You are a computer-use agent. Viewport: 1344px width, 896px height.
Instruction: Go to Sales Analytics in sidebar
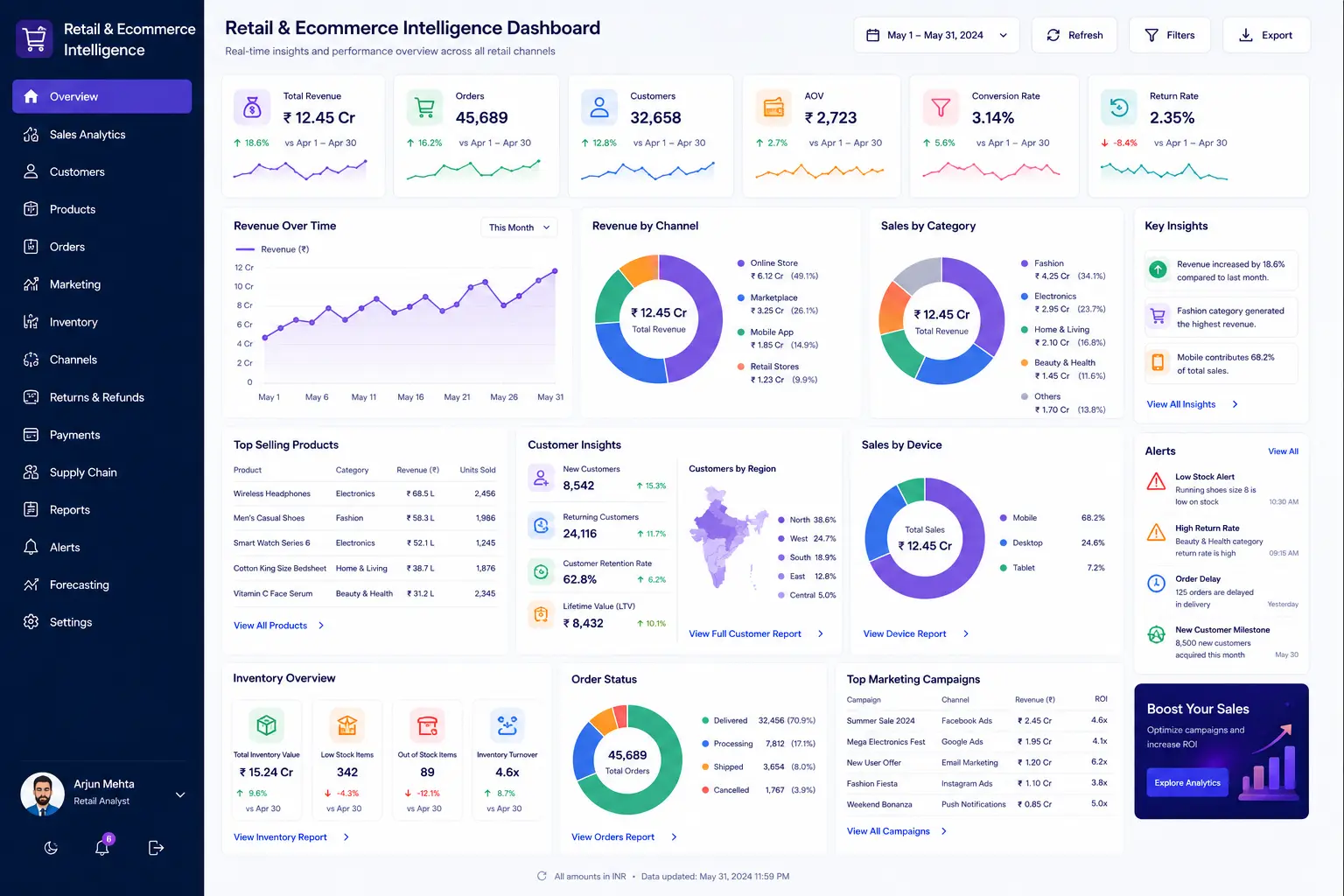101,134
